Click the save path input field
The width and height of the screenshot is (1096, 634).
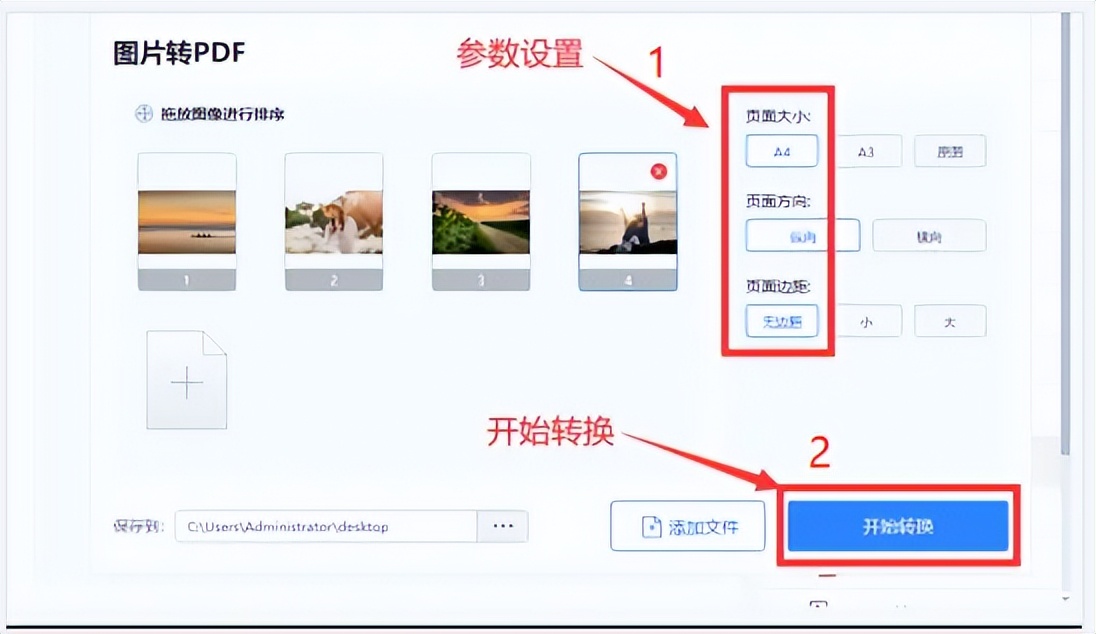(326, 526)
